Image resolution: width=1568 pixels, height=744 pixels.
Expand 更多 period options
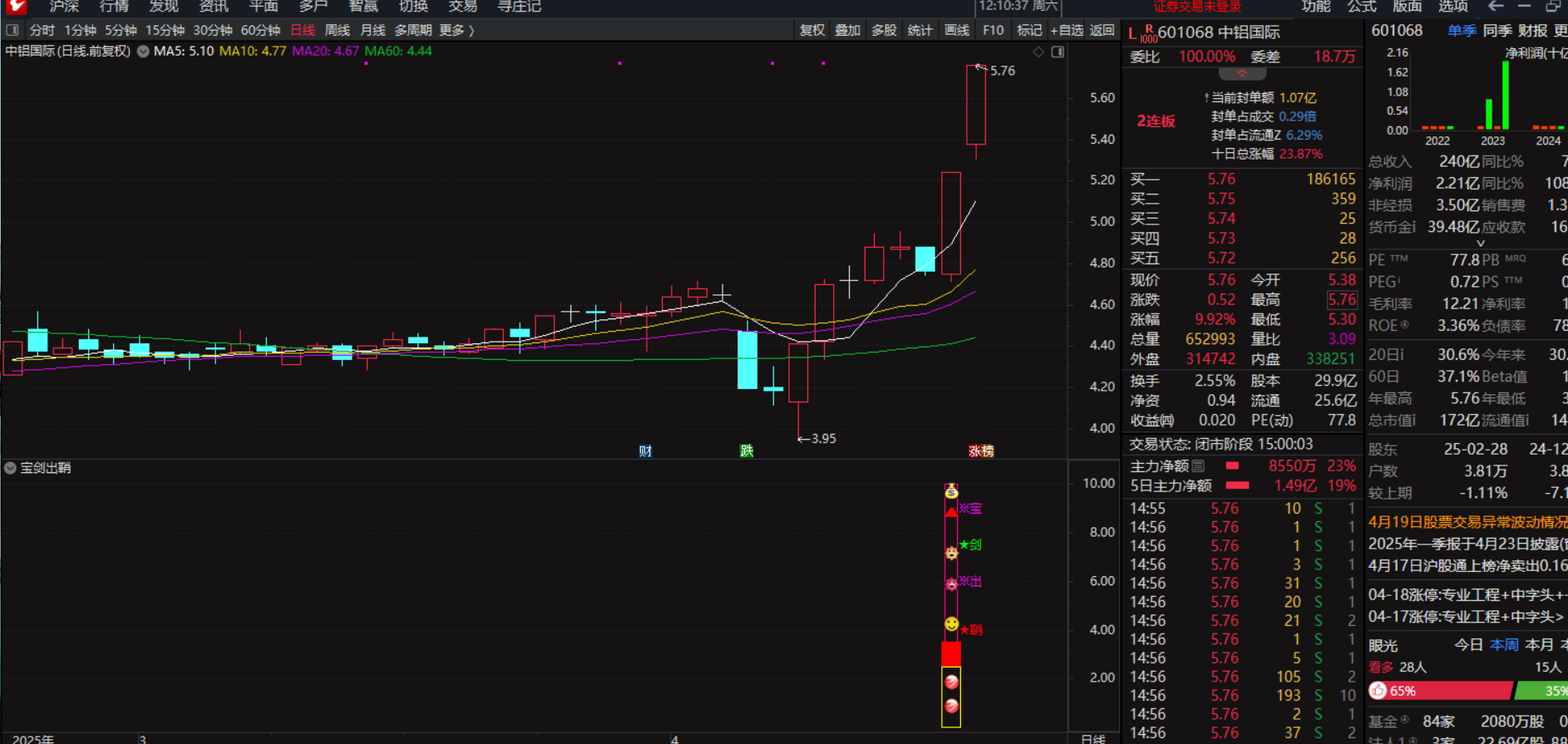[x=456, y=30]
